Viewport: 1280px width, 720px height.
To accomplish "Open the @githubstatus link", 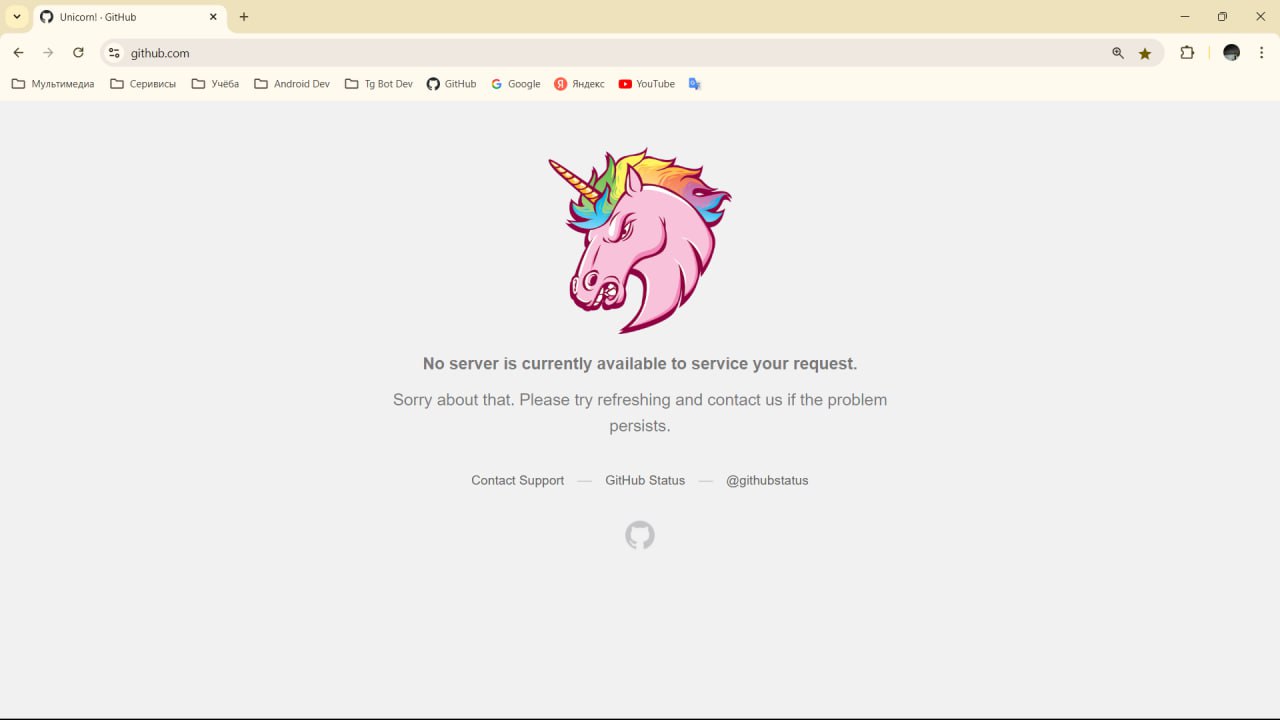I will [x=767, y=480].
